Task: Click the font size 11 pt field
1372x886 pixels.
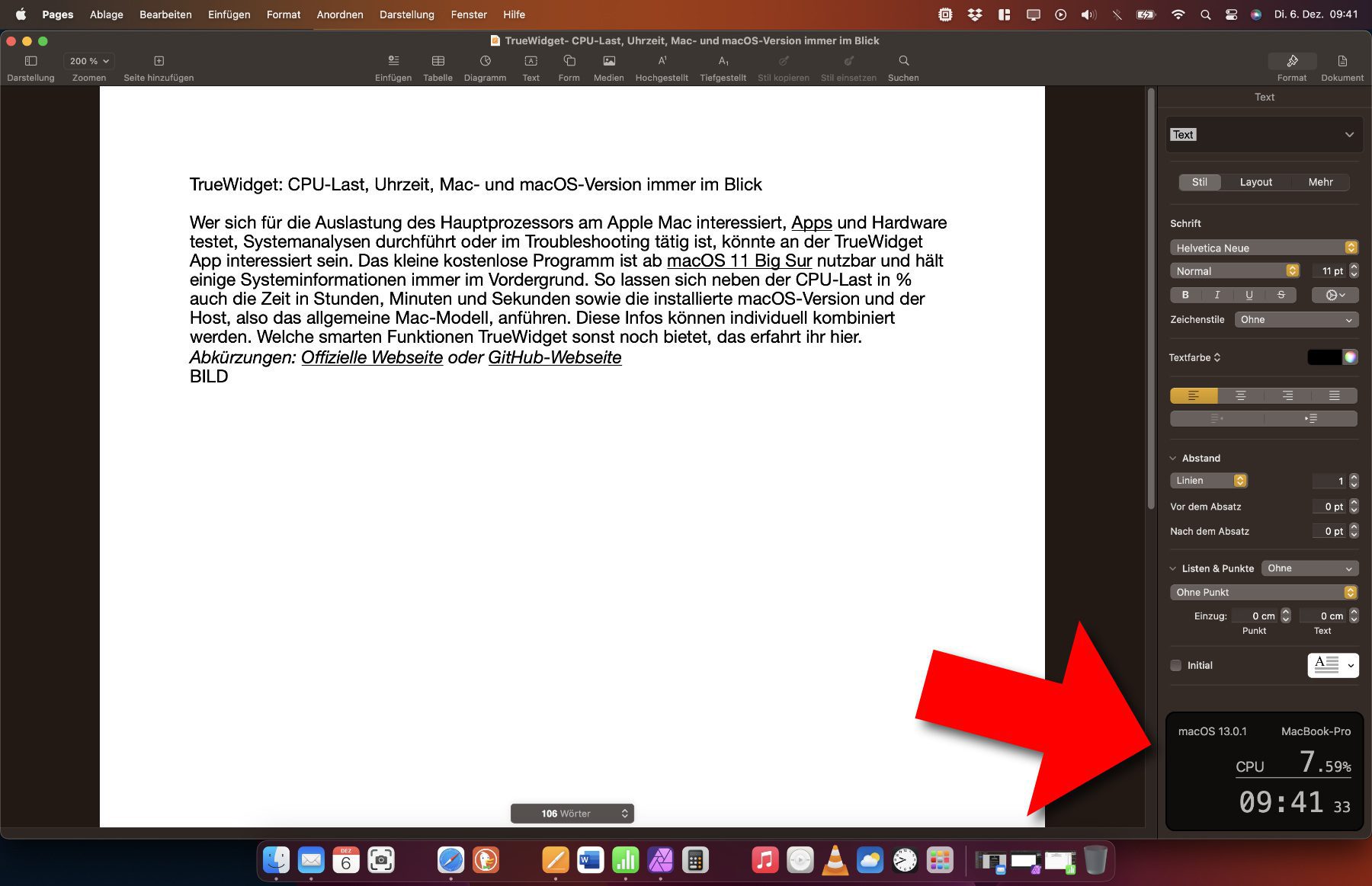Action: (x=1329, y=271)
